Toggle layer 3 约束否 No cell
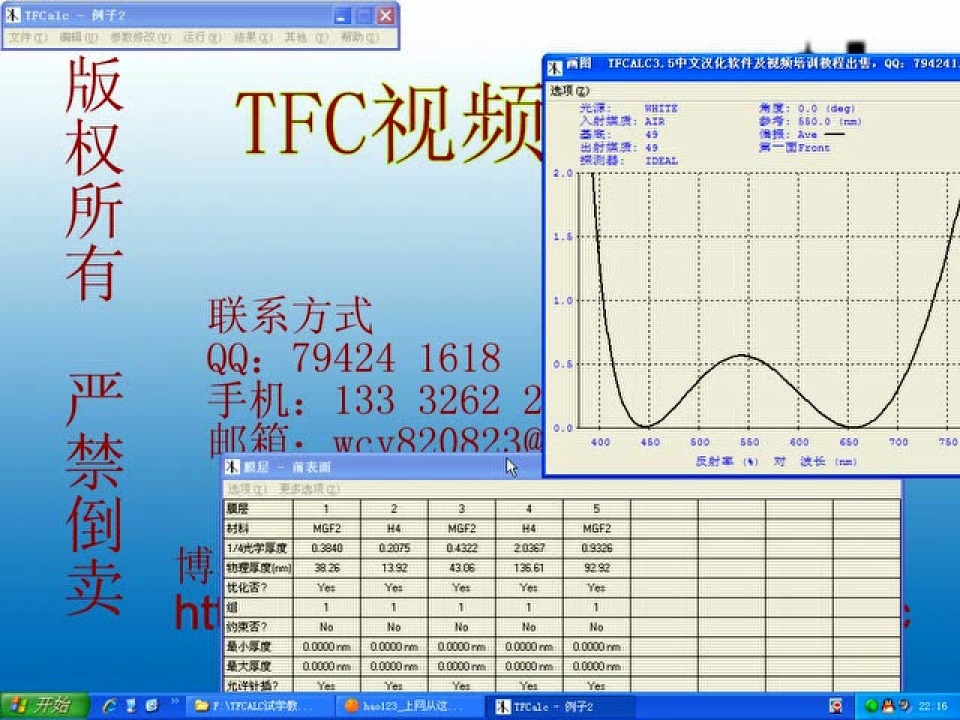This screenshot has height=720, width=960. click(x=462, y=627)
